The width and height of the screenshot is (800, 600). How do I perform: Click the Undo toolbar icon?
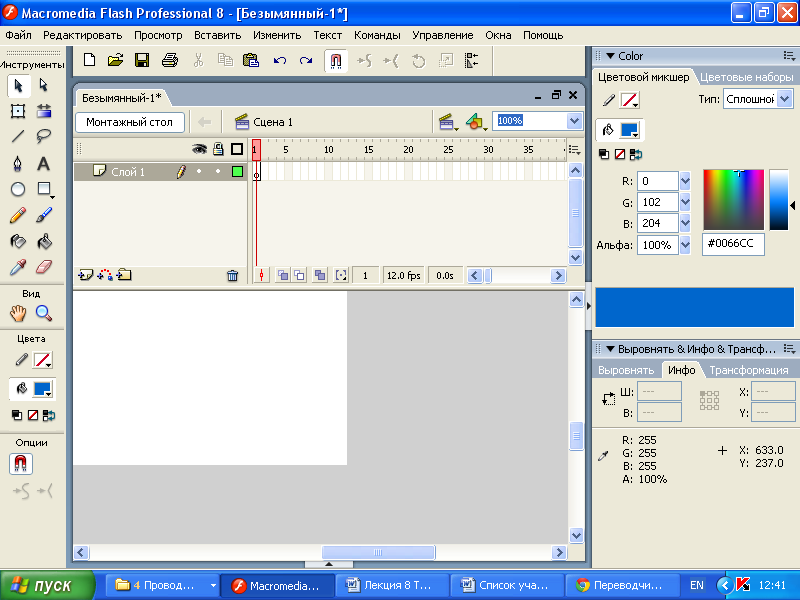(x=280, y=61)
